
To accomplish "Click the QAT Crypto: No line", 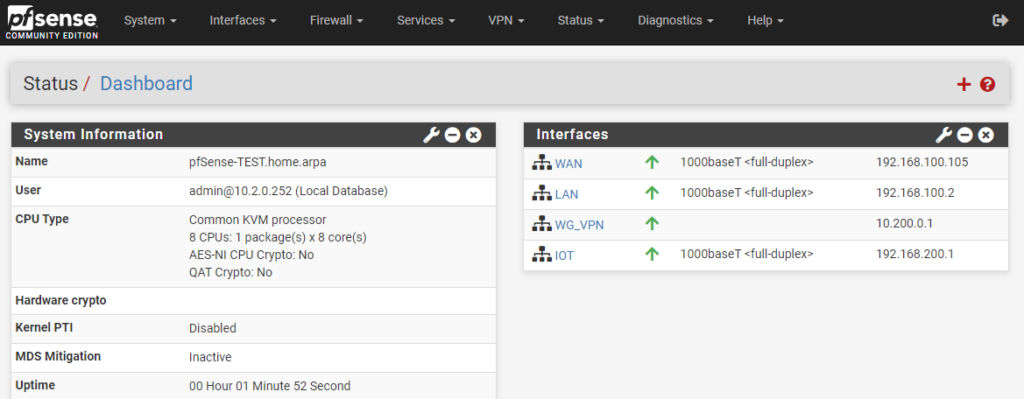I will (x=231, y=272).
